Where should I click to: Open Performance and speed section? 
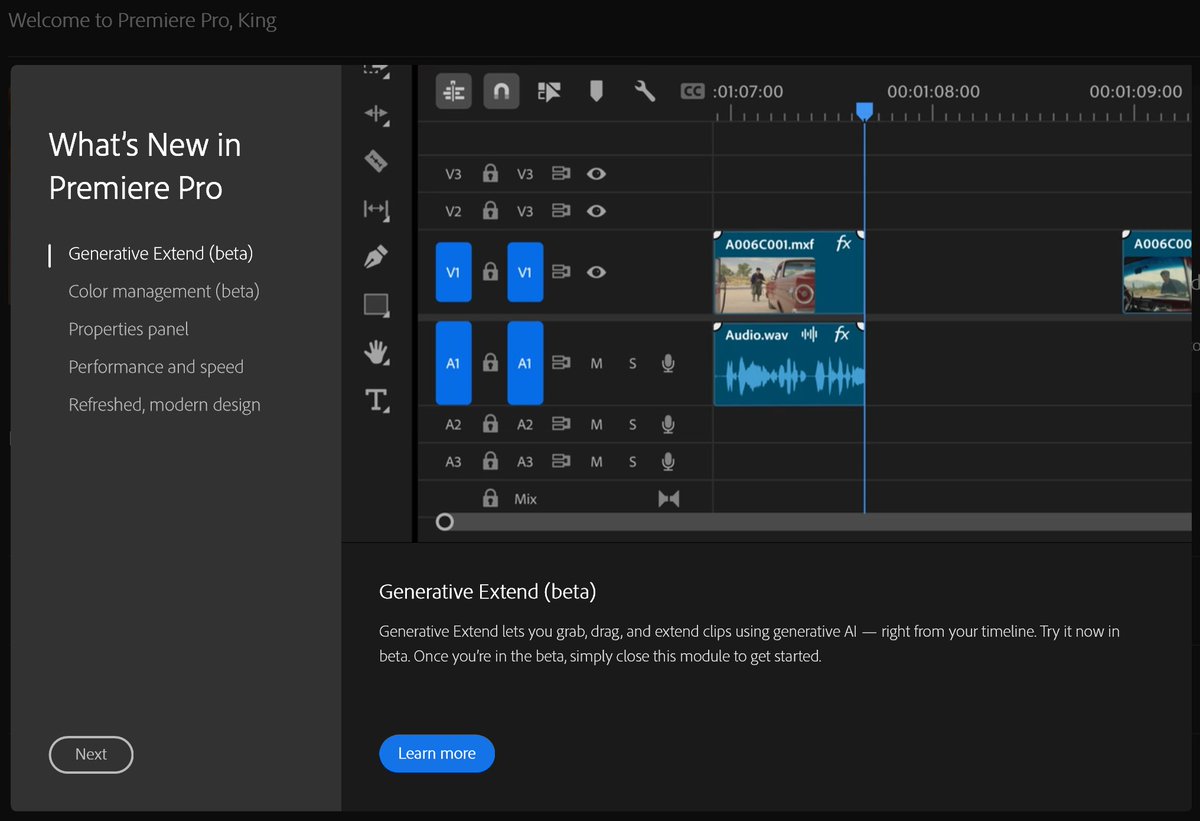point(156,367)
